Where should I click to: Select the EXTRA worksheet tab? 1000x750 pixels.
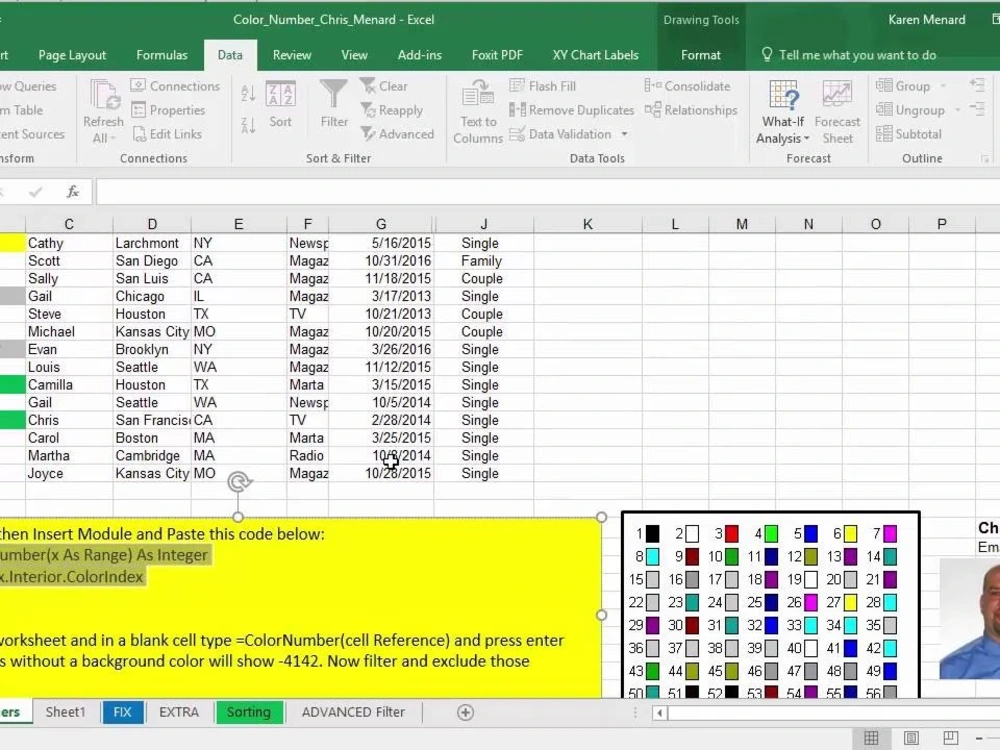point(179,712)
